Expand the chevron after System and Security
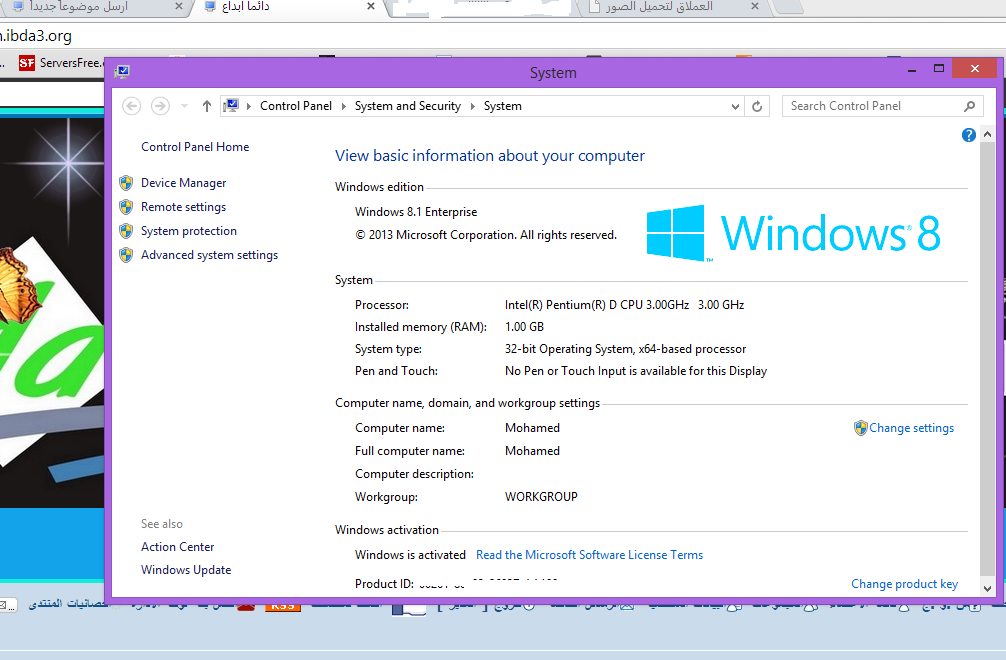Screen dimensions: 1006x660 473,106
